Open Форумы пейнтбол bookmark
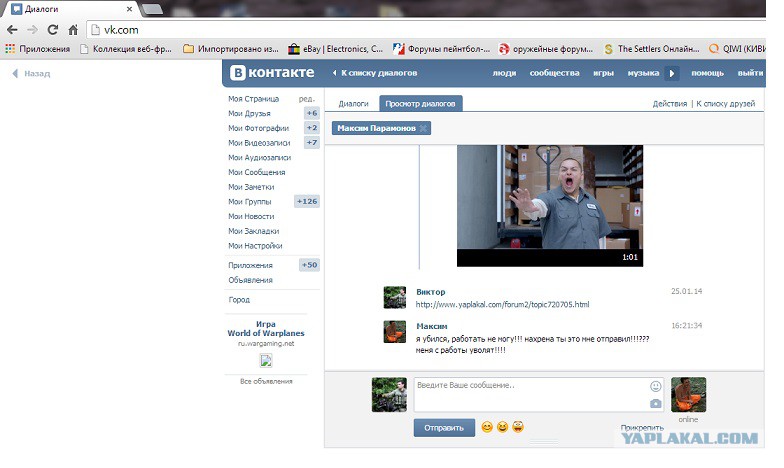784x468 pixels. point(442,49)
